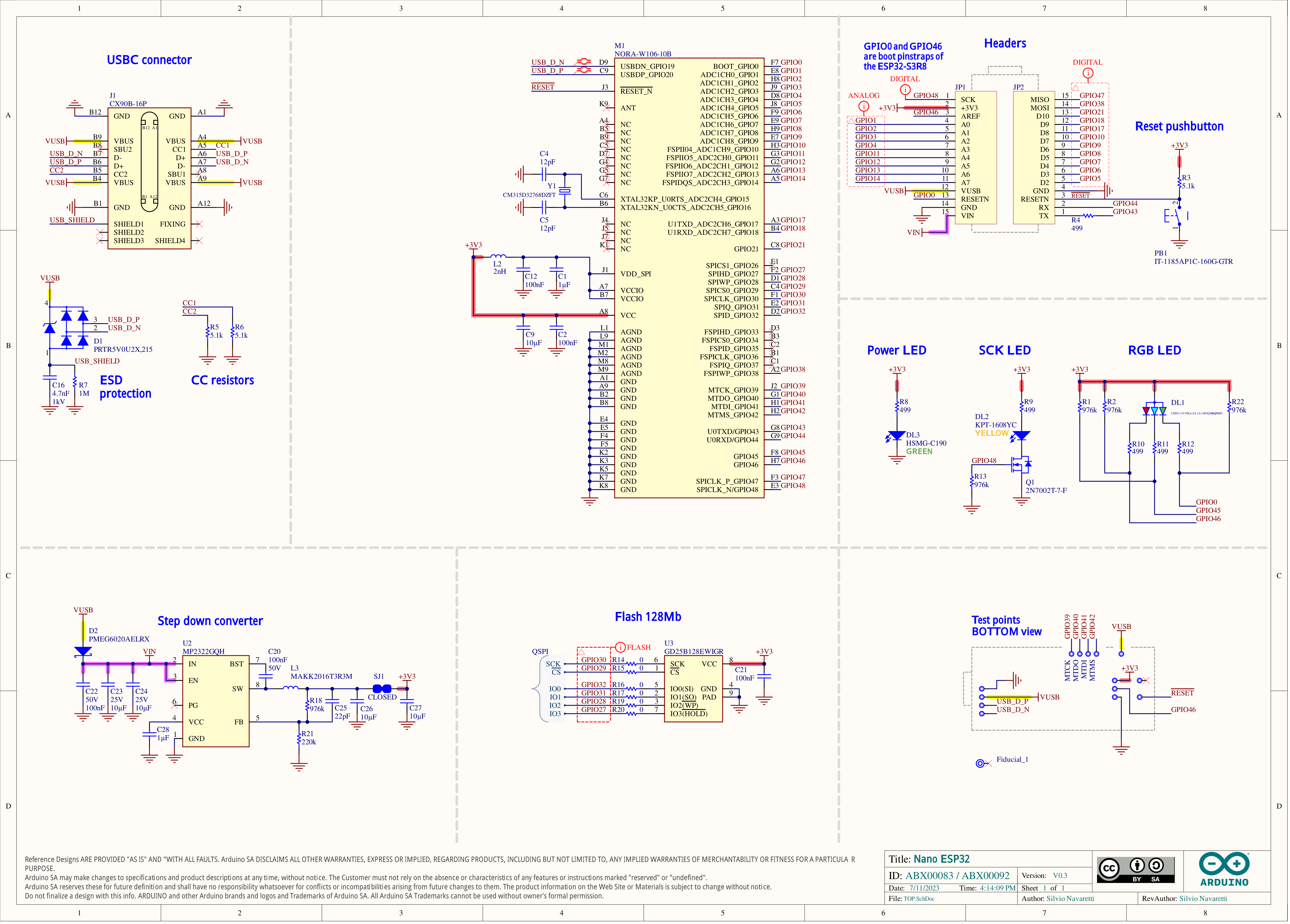The height and width of the screenshot is (924, 1290).
Task: Click the title 'Nano ESP32' in title block
Action: click(x=941, y=859)
